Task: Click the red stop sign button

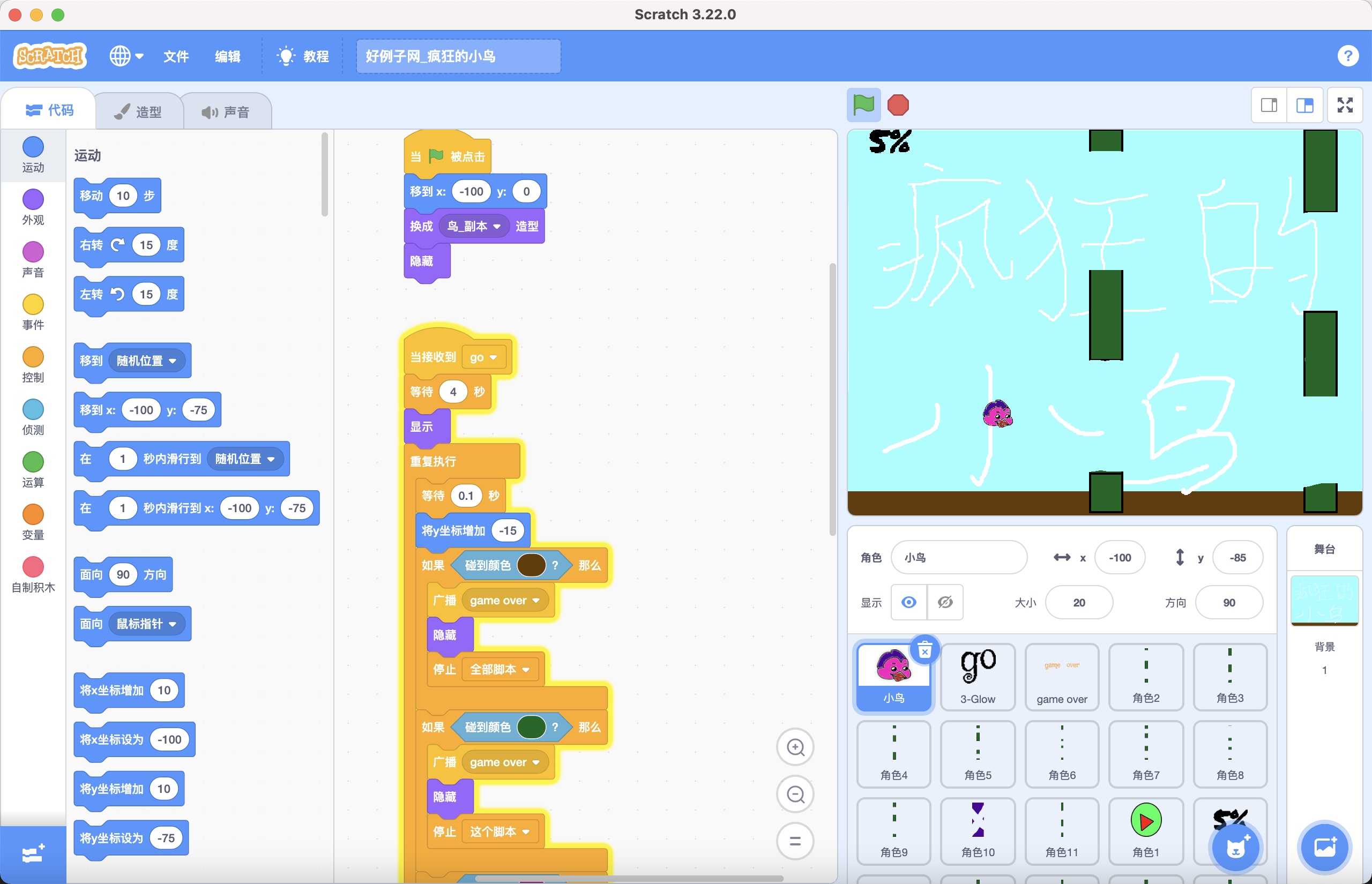Action: tap(898, 105)
